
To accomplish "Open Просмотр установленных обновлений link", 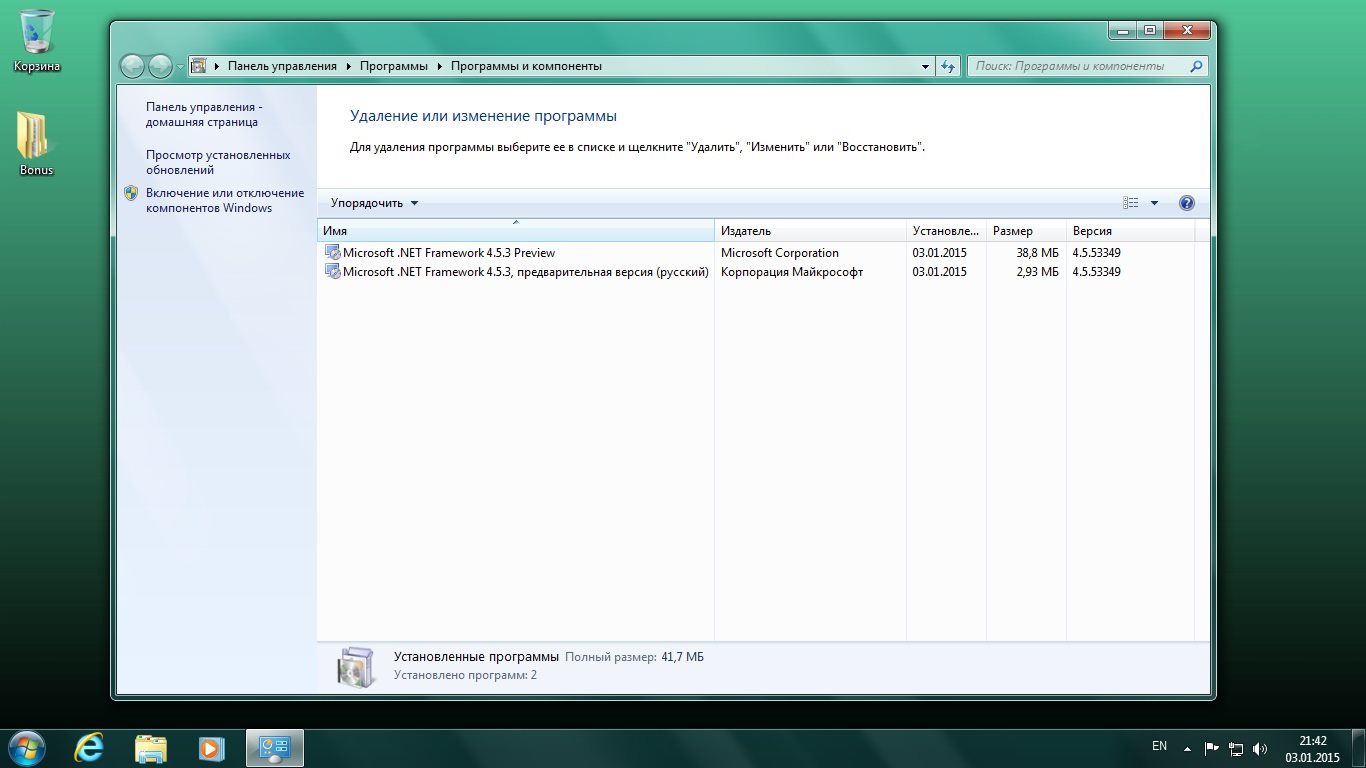I will coord(218,162).
